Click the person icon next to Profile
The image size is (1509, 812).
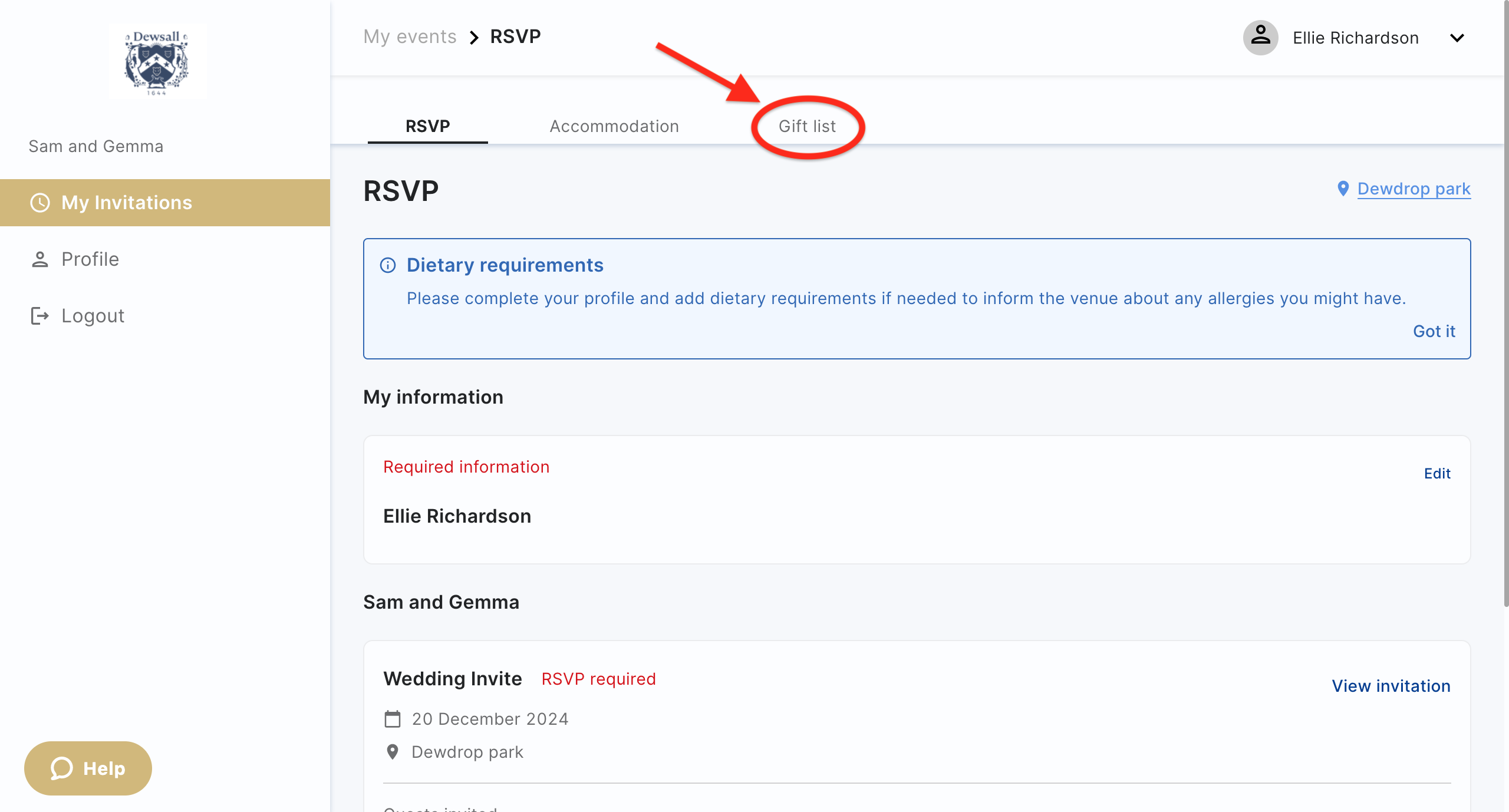[40, 259]
